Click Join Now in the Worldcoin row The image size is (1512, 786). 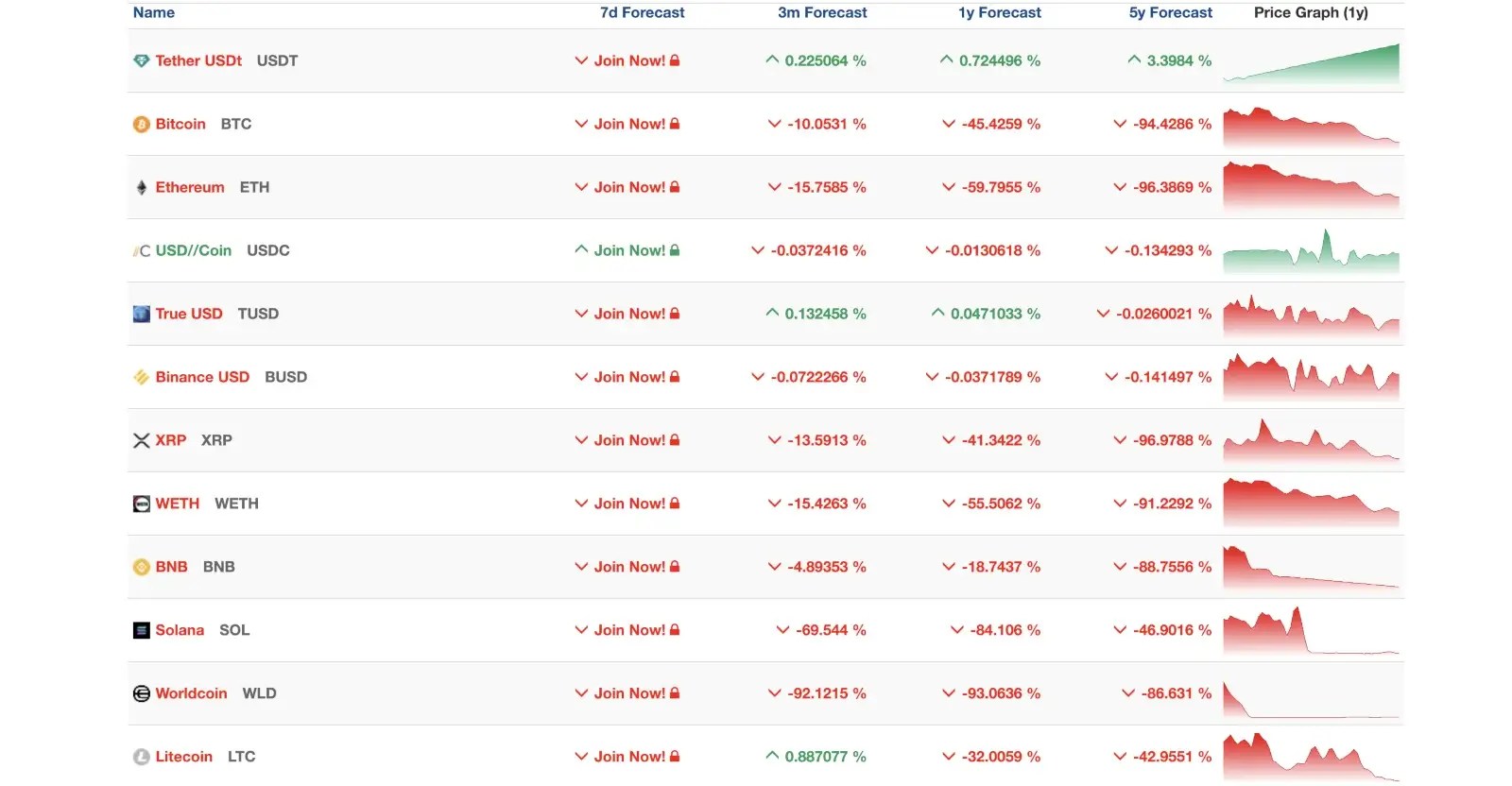(629, 693)
